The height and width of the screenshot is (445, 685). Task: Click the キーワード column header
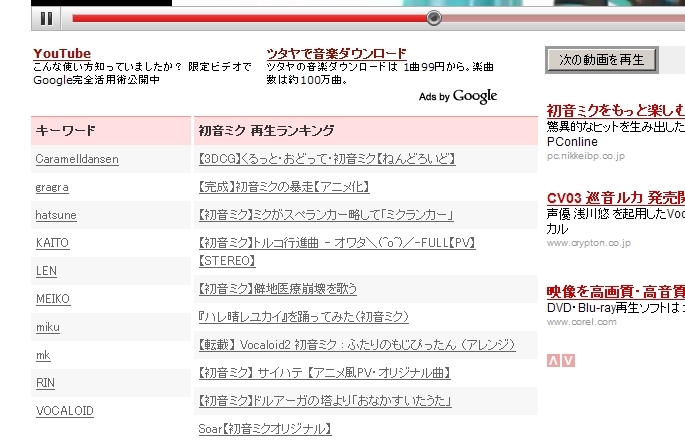(x=111, y=131)
